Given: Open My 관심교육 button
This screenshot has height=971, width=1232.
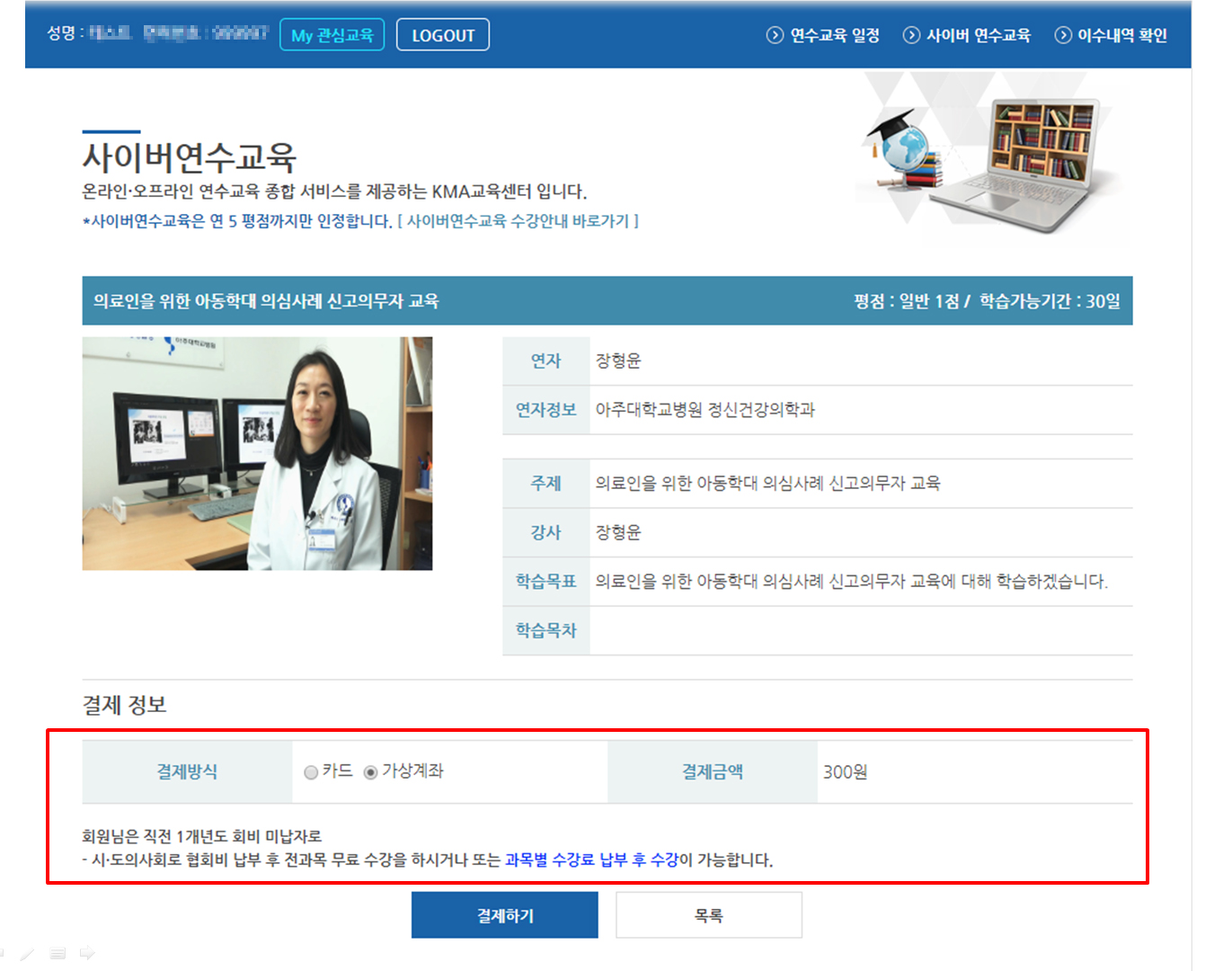Looking at the screenshot, I should [x=332, y=35].
